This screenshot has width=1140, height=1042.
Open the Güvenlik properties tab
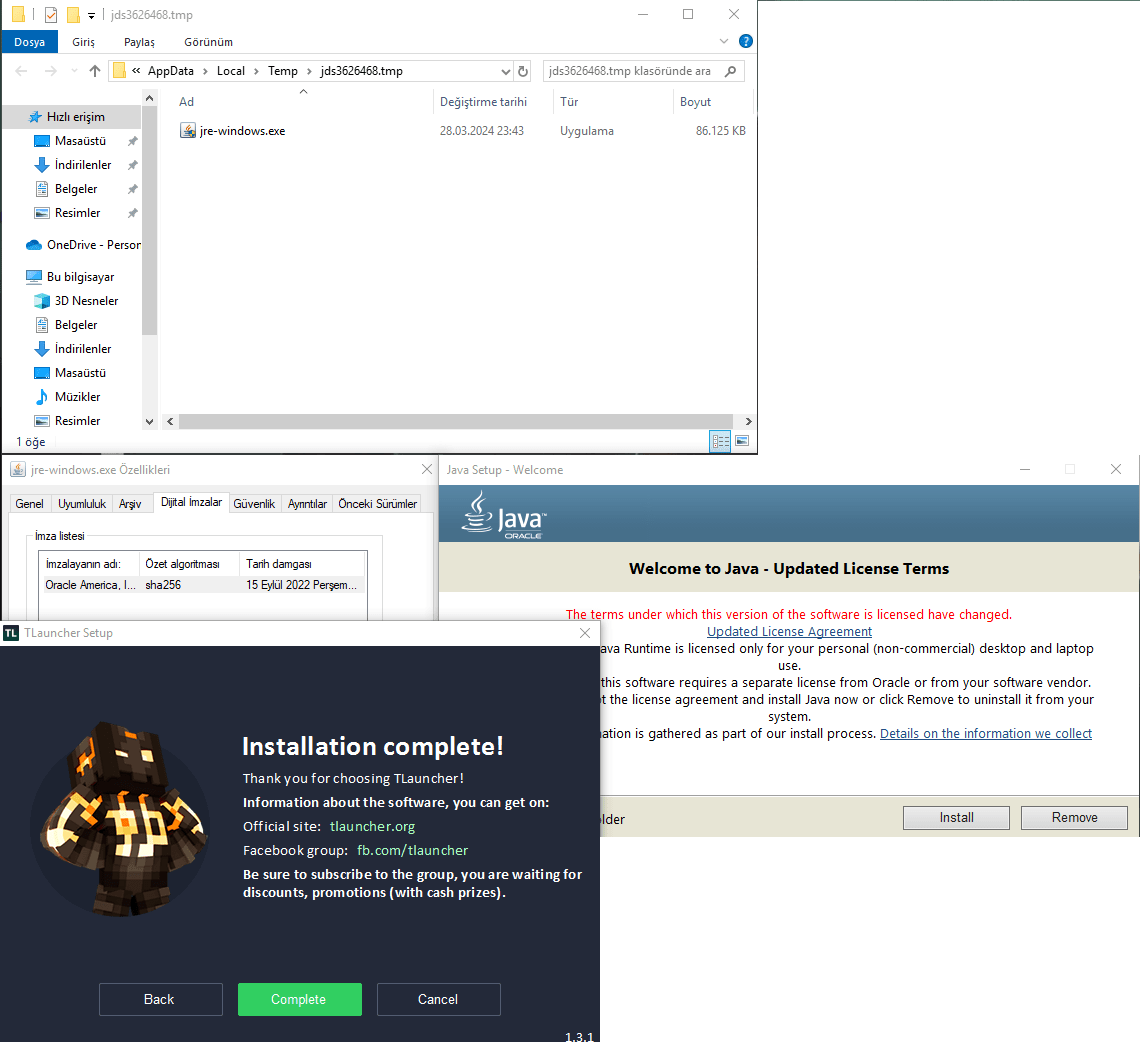(254, 504)
